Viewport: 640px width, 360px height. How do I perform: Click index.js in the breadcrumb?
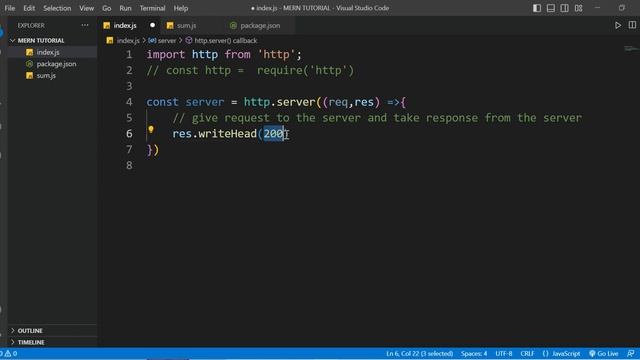pos(128,40)
